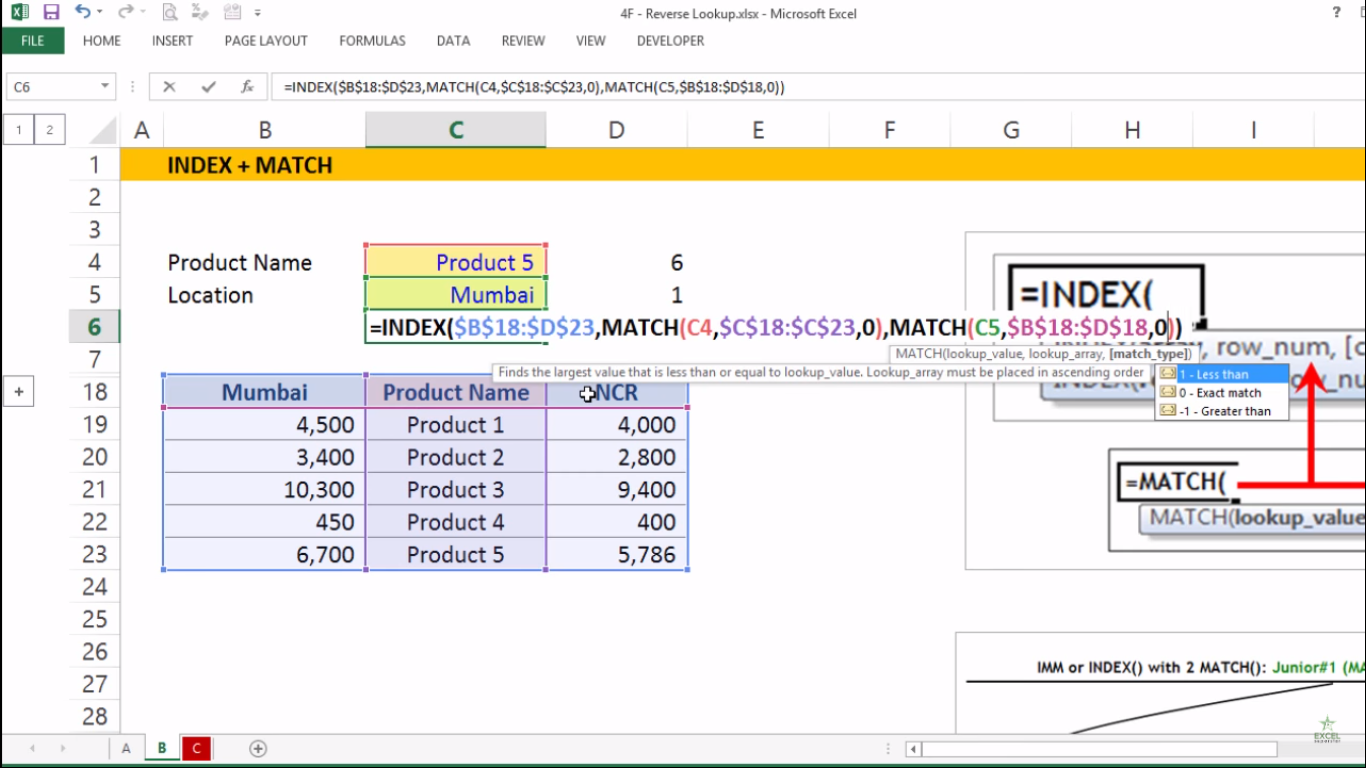The image size is (1366, 768).
Task: Choose '1 - Less than' match type
Action: click(1221, 374)
